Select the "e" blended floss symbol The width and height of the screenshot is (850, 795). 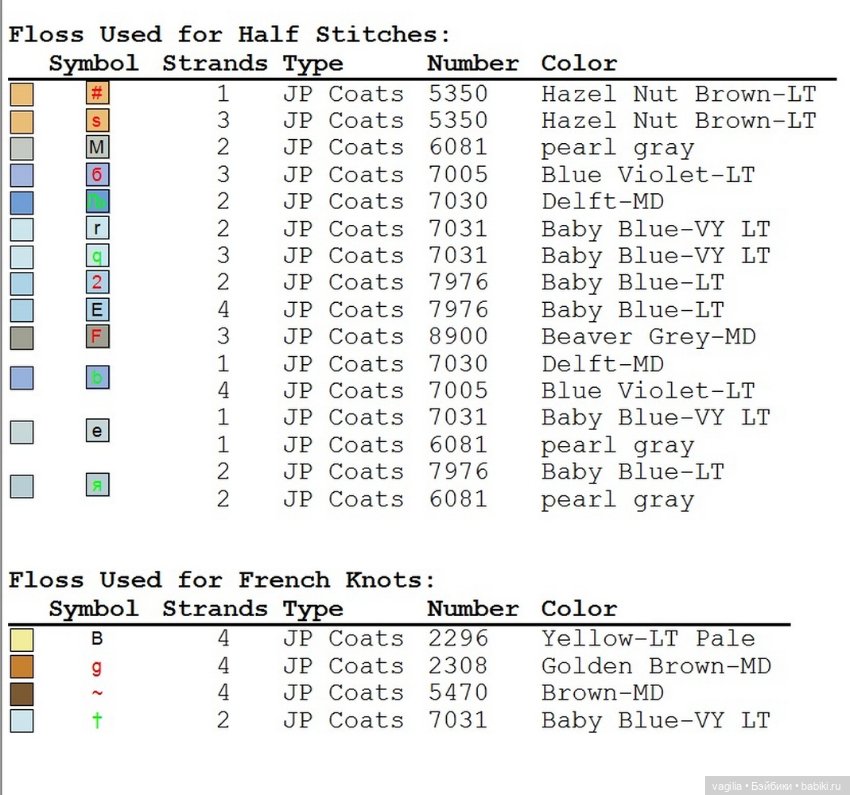(x=97, y=432)
